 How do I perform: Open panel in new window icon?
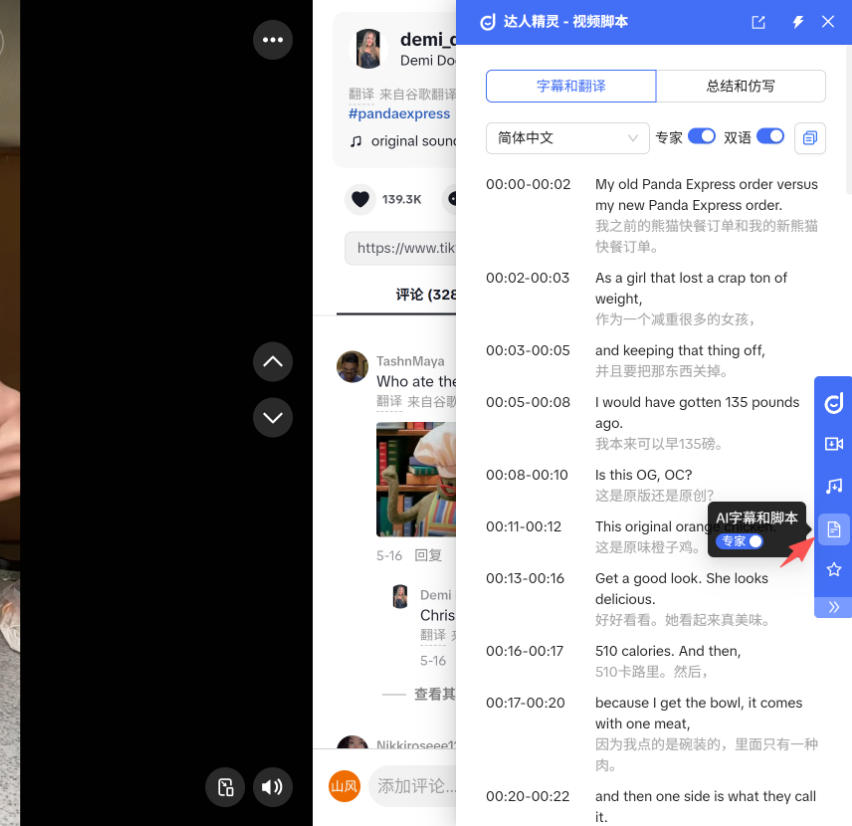tap(758, 22)
